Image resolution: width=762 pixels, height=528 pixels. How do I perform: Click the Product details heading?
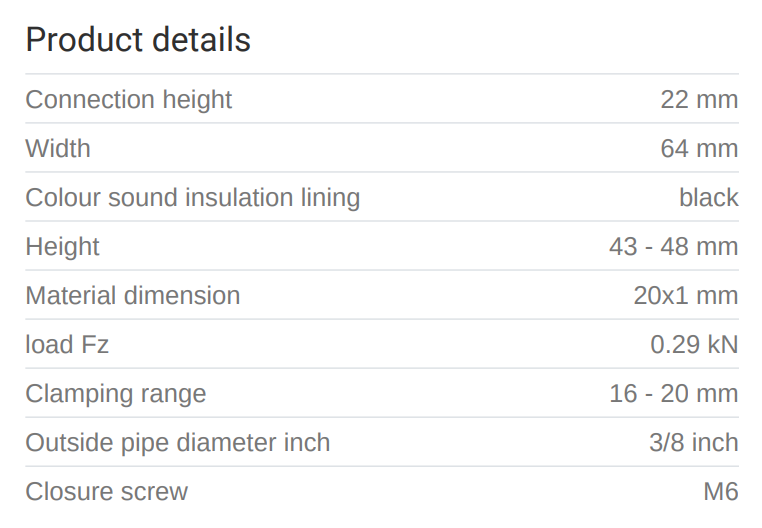pos(138,40)
